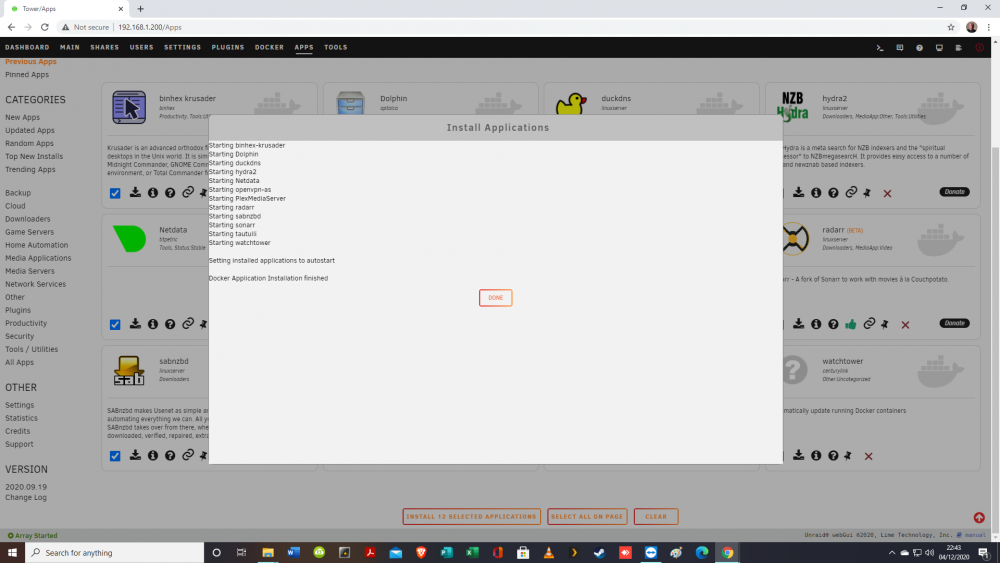Open the Main menu tab
This screenshot has height=563, width=1000.
click(70, 47)
